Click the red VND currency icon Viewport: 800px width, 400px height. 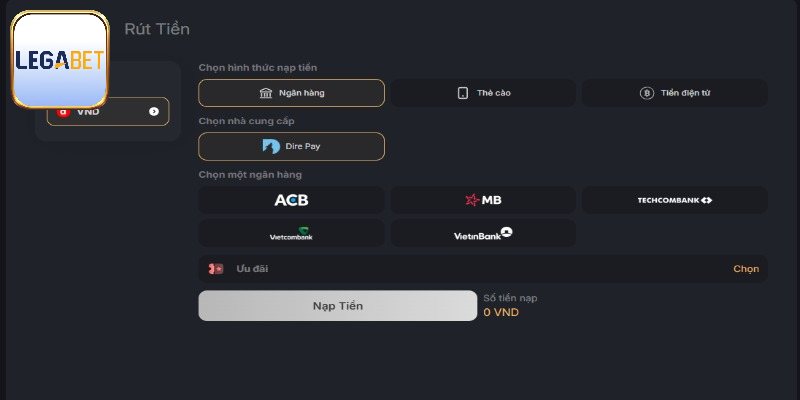63,112
